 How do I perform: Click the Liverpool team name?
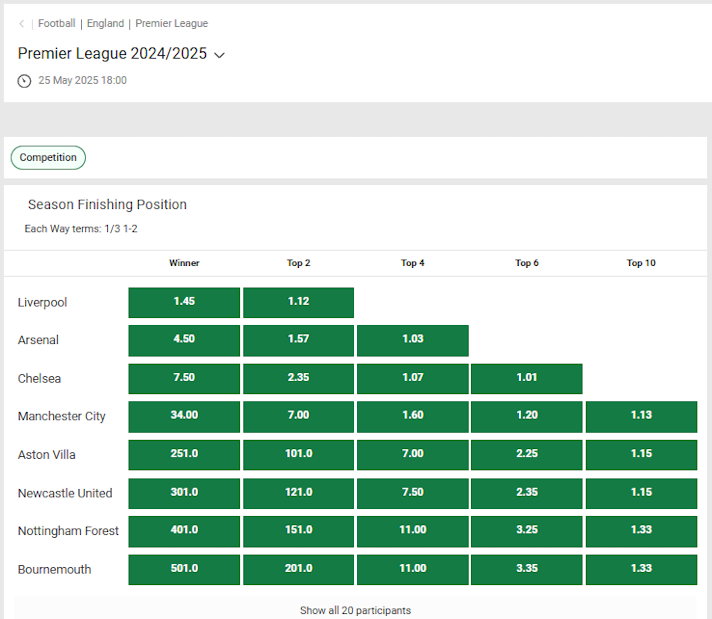pos(42,302)
